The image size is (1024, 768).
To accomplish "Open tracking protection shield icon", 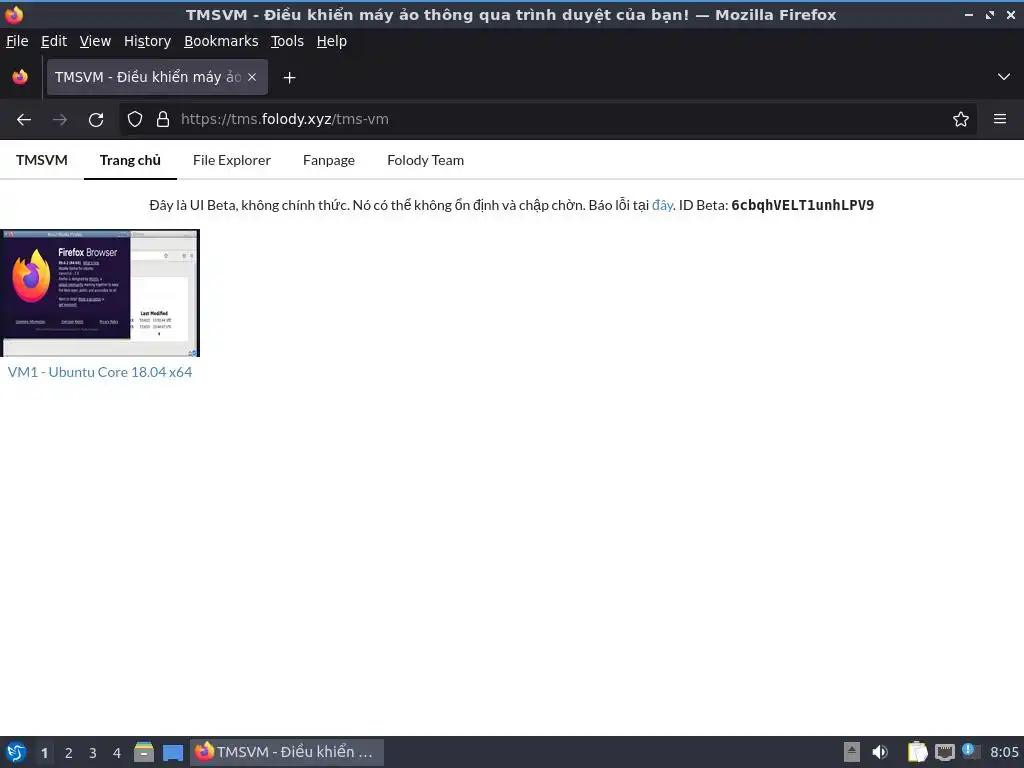I will point(135,120).
